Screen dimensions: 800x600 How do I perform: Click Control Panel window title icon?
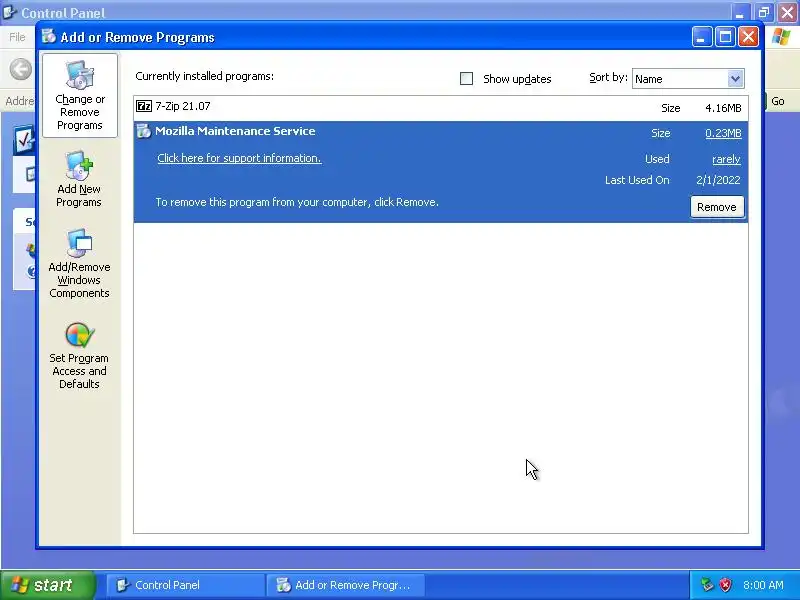[10, 12]
